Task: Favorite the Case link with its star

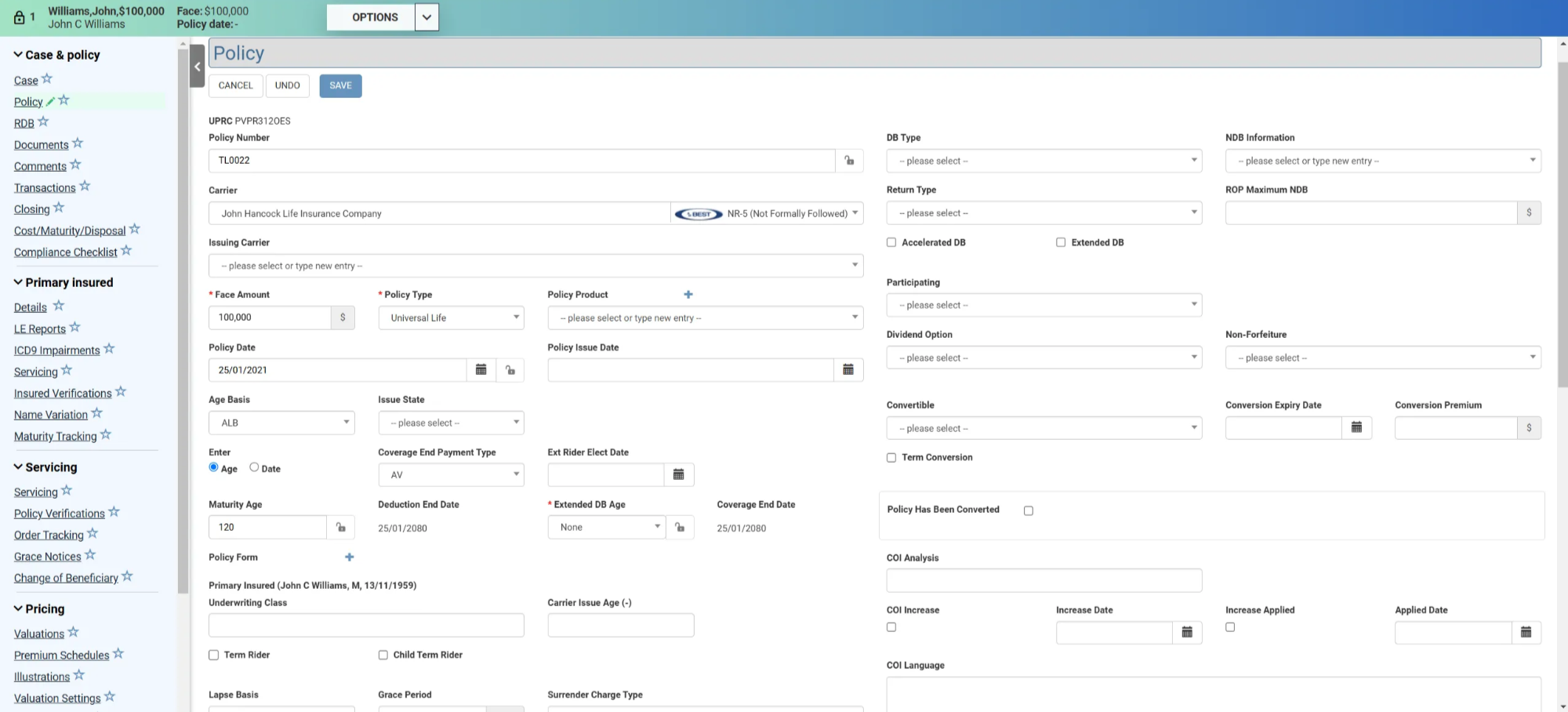Action: coord(47,79)
